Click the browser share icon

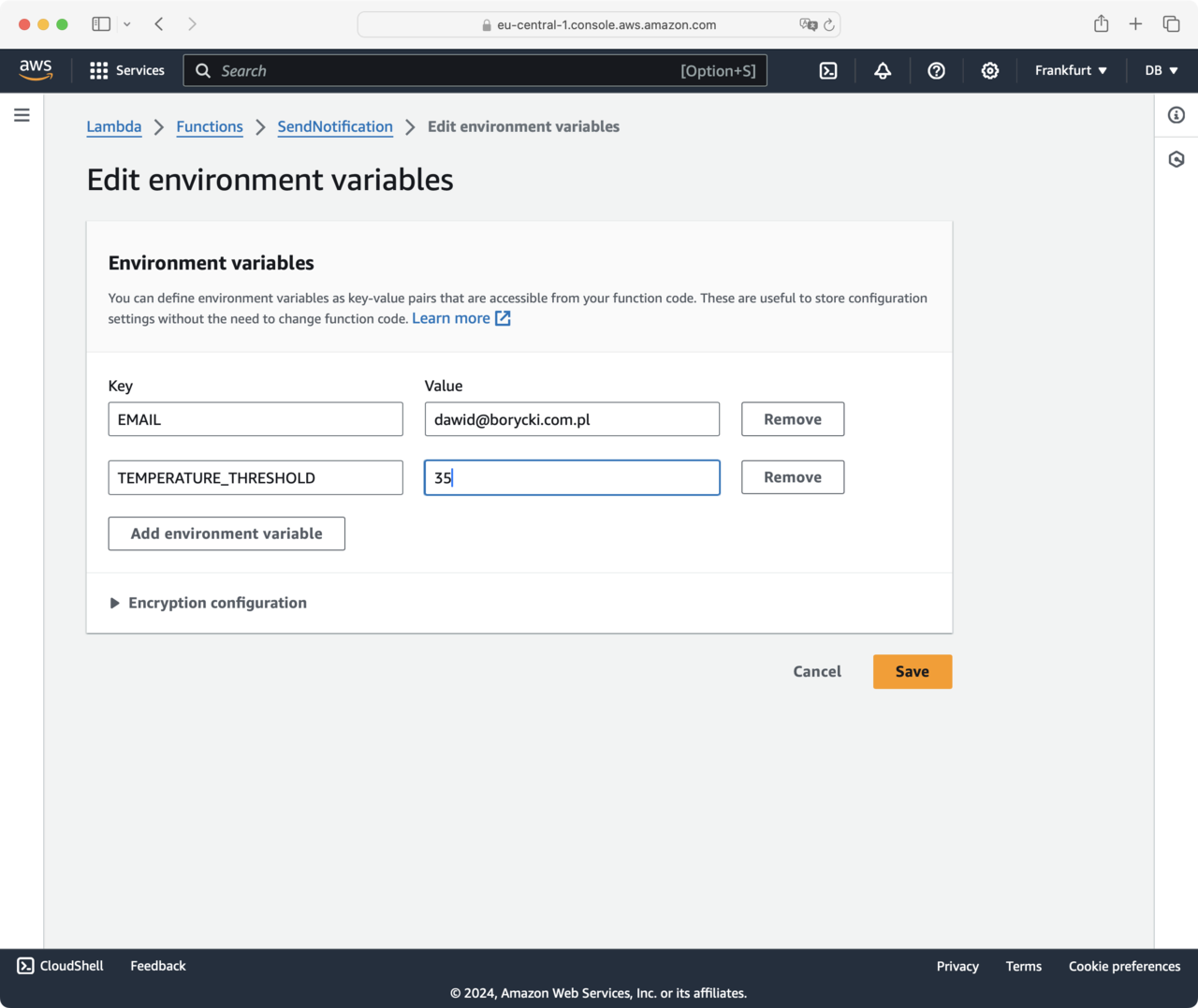pyautogui.click(x=1101, y=24)
